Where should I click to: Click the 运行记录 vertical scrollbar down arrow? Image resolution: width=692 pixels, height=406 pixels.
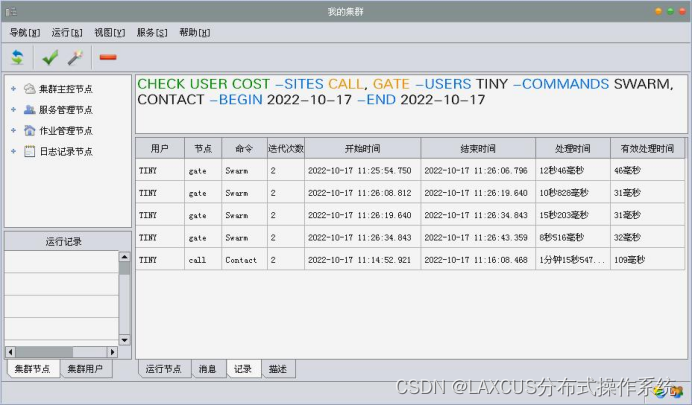(x=124, y=340)
